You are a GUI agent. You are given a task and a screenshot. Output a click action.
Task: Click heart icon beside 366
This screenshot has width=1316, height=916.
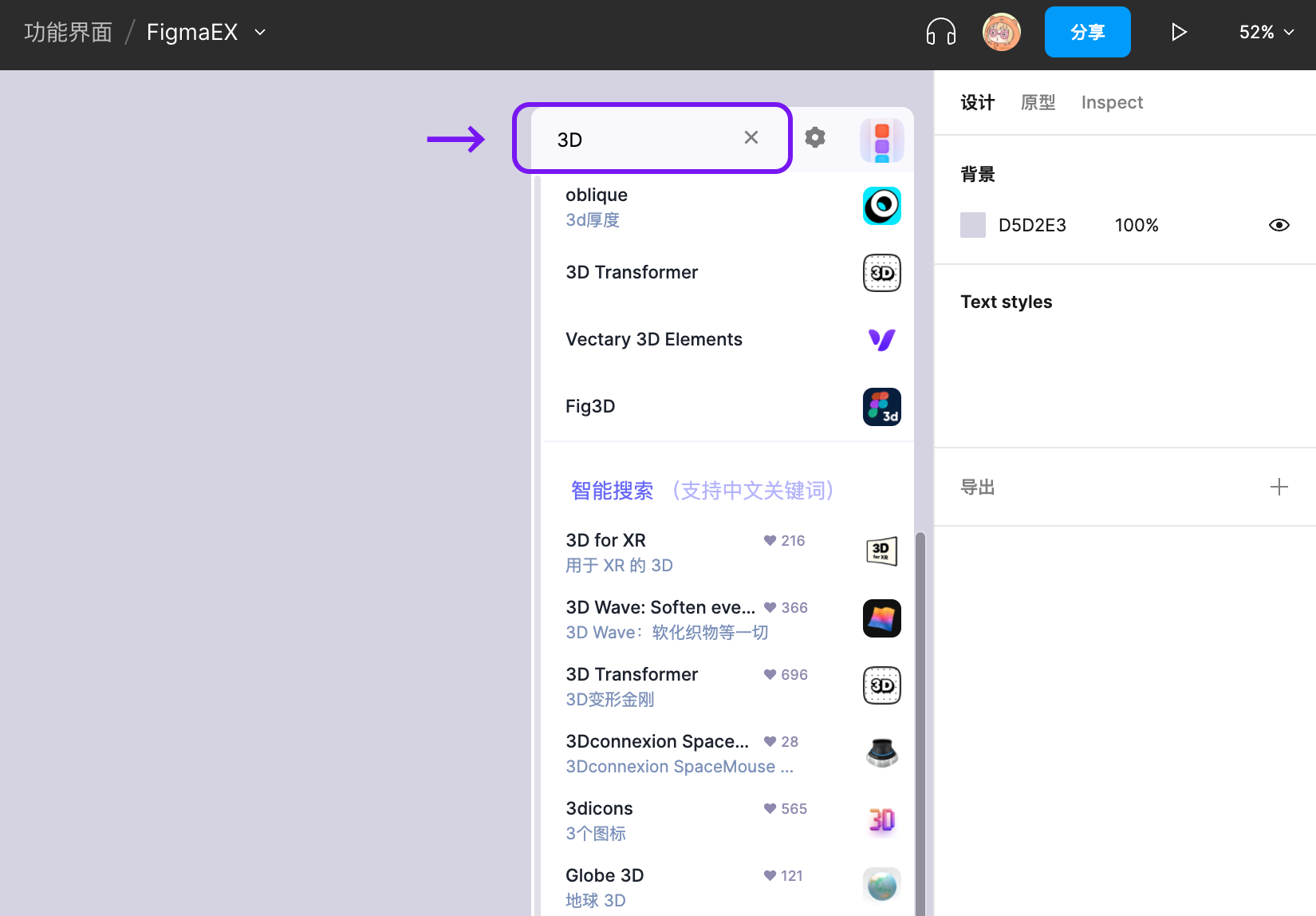[x=770, y=607]
